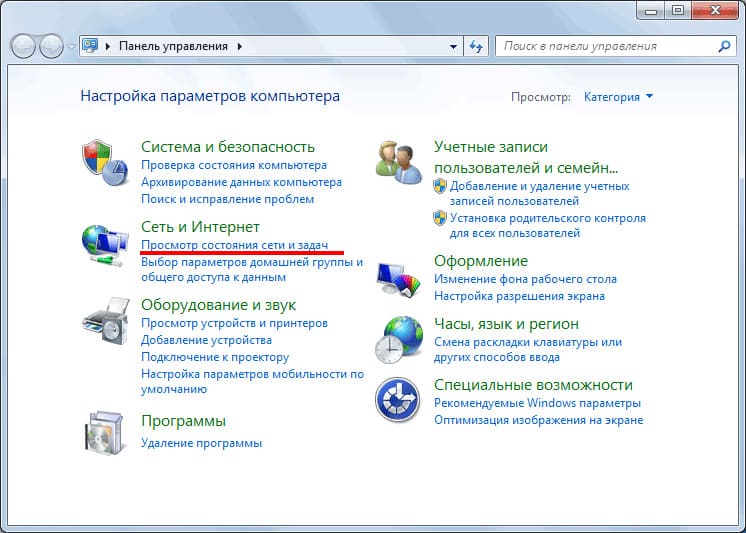The width and height of the screenshot is (746, 533).
Task: Click the Forward navigation arrow button
Action: pyautogui.click(x=51, y=46)
